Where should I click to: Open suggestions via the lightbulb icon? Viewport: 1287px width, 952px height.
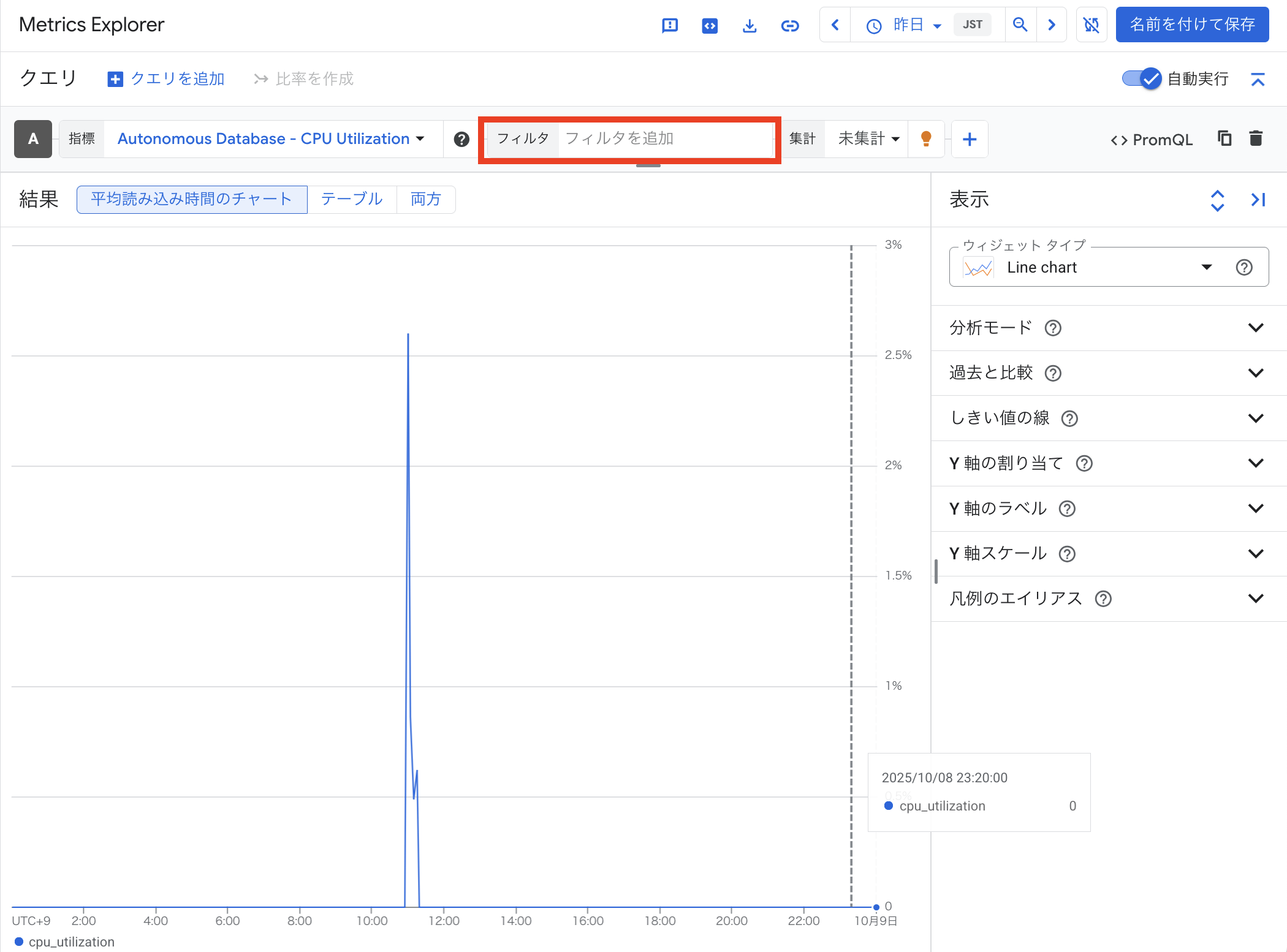click(926, 139)
